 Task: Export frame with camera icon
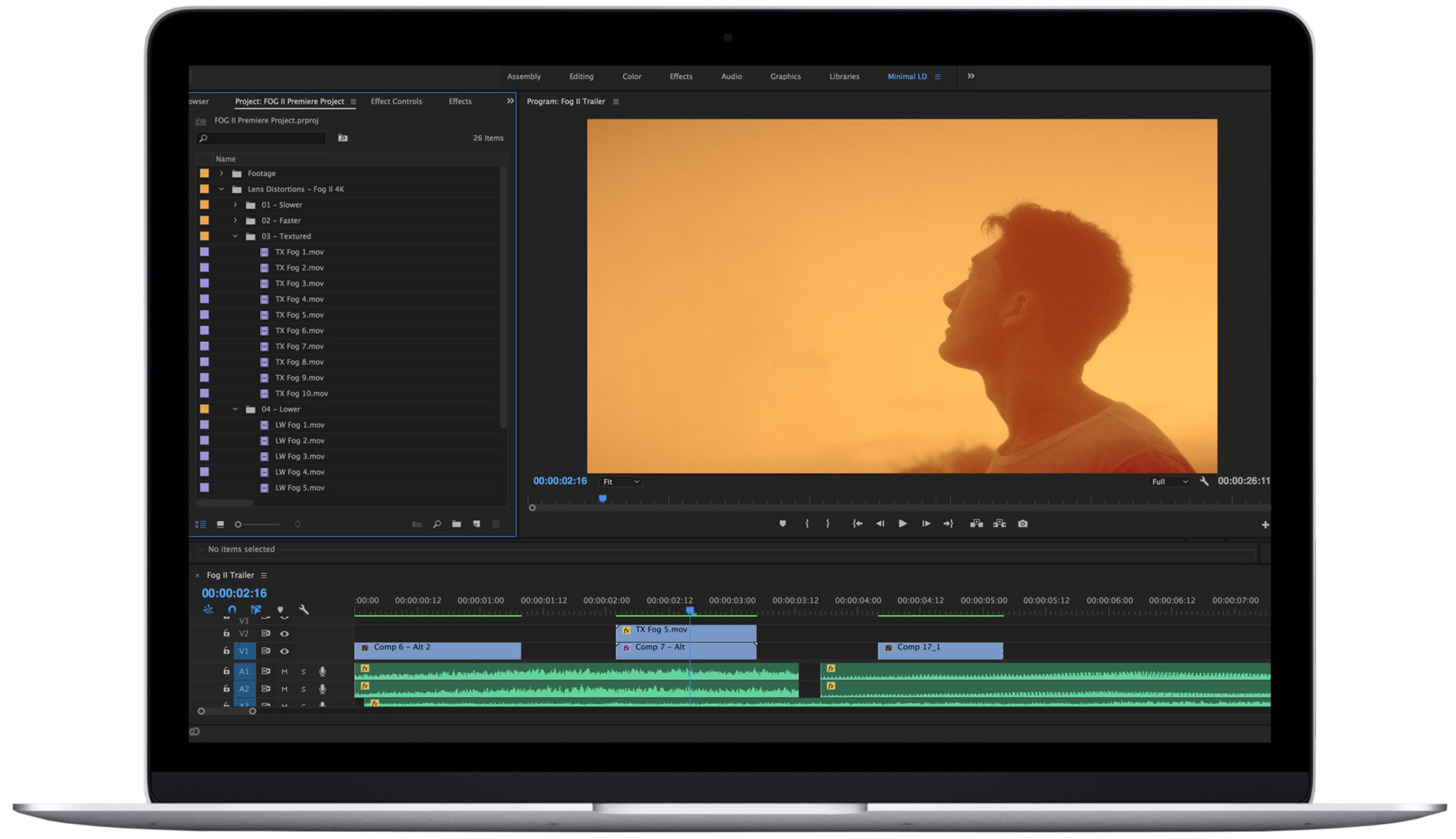(x=1022, y=524)
